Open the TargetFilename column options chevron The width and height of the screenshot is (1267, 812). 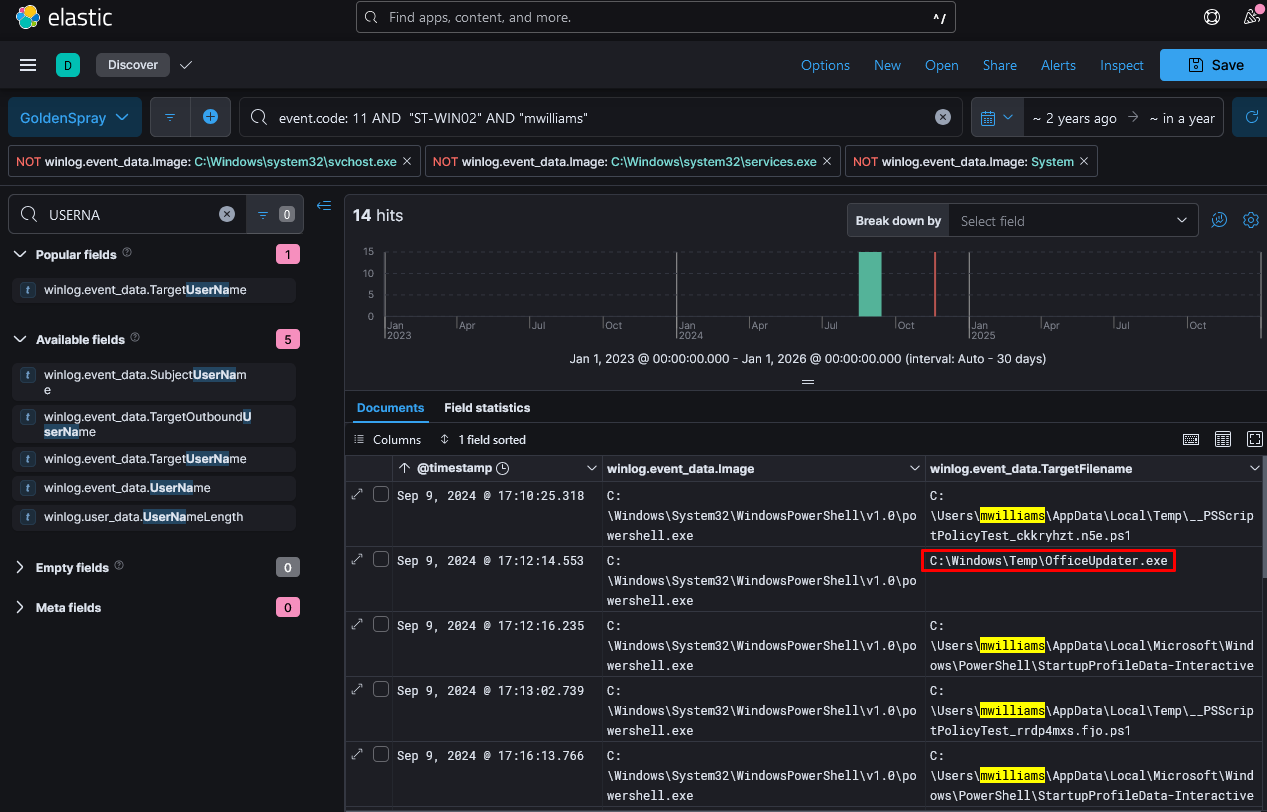click(x=1255, y=468)
